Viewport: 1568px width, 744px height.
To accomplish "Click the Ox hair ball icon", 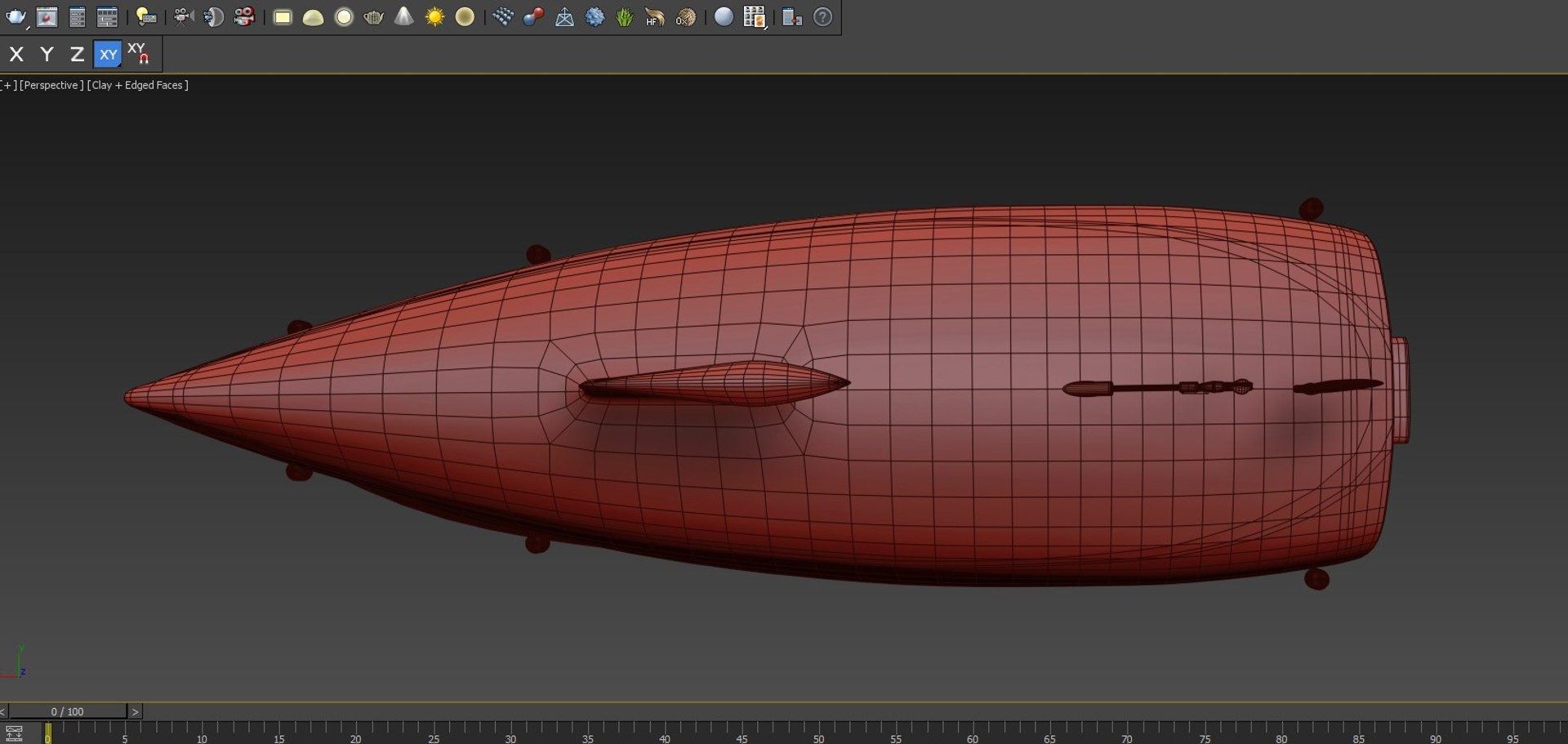I will (686, 17).
